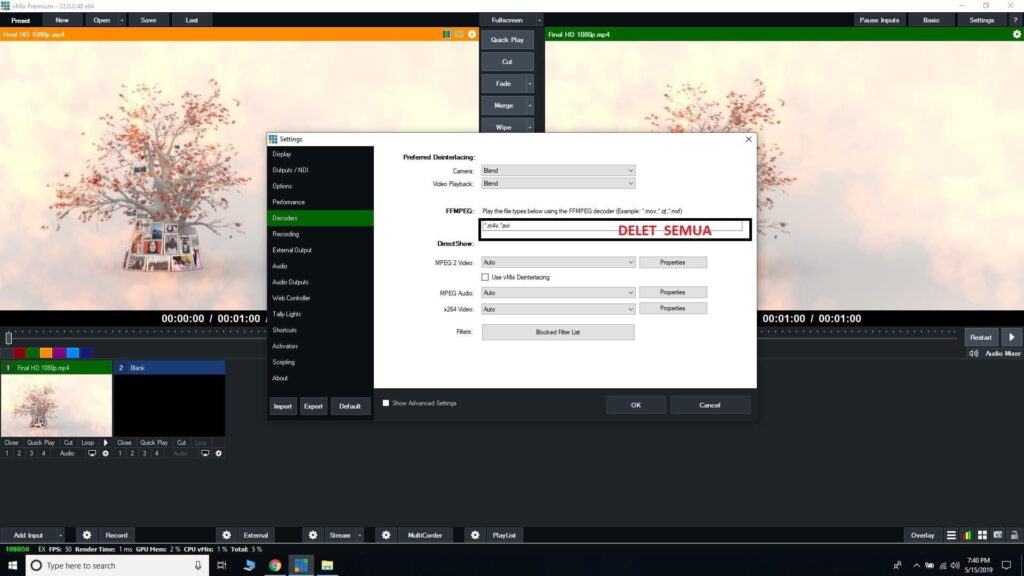Click vMix icon in taskbar
The width and height of the screenshot is (1024, 576).
tap(301, 566)
